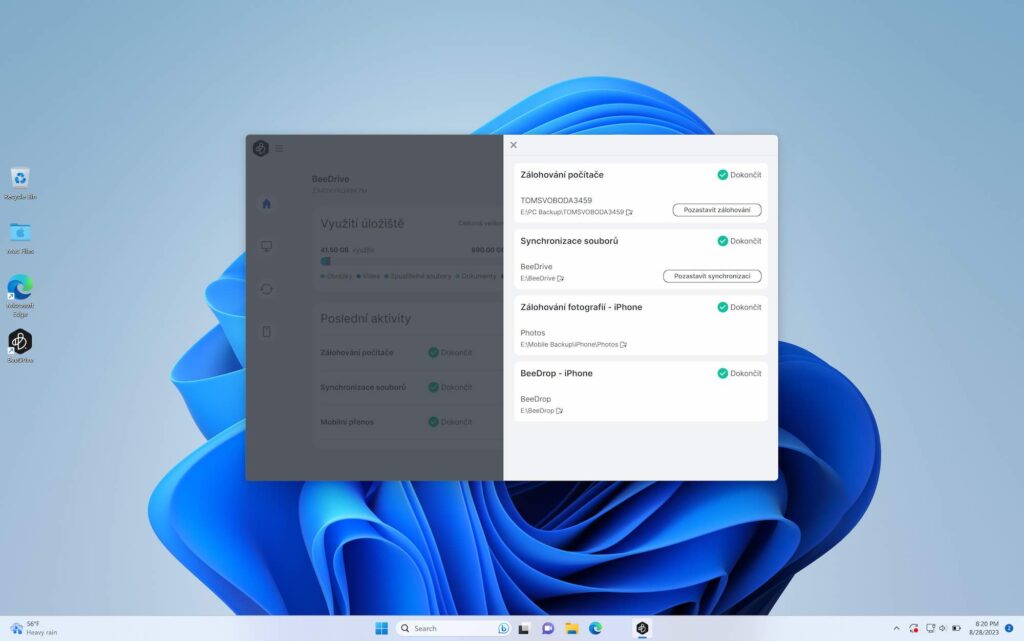Expand hidden system tray icons
Screen dimensions: 1024x641
897,629
